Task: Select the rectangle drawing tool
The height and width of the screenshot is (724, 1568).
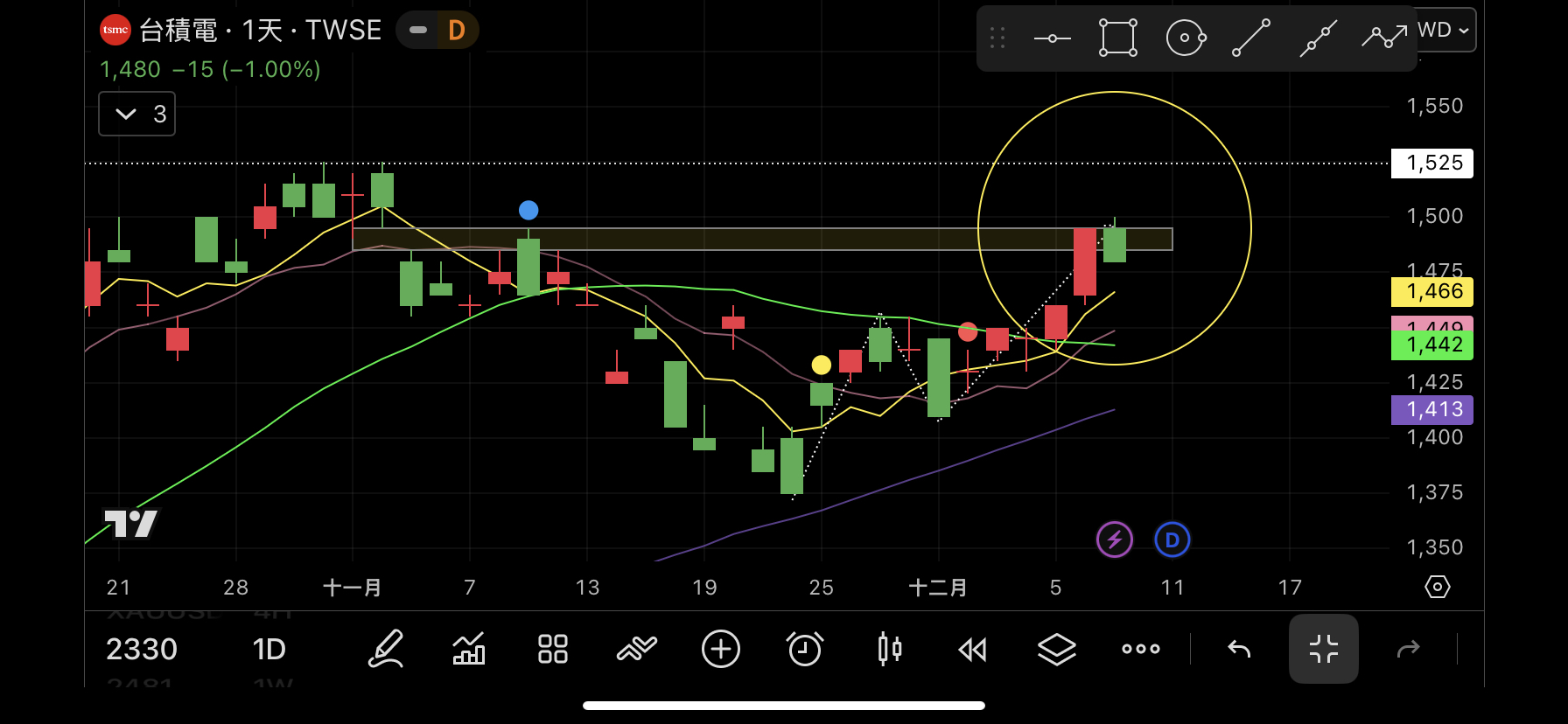Action: tap(1118, 38)
